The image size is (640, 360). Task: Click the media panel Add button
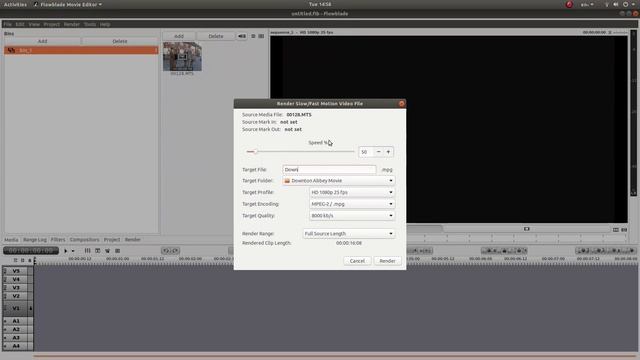[x=179, y=36]
